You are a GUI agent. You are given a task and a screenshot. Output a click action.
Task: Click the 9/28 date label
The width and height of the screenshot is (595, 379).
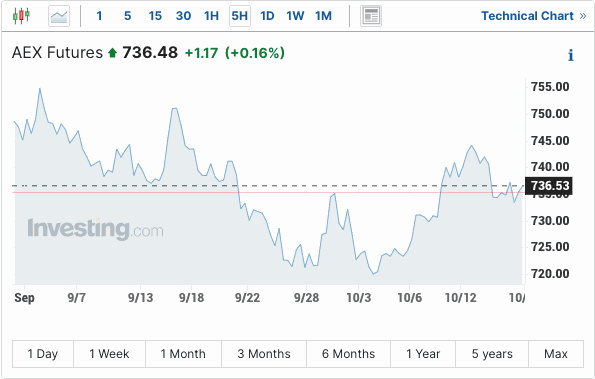307,298
